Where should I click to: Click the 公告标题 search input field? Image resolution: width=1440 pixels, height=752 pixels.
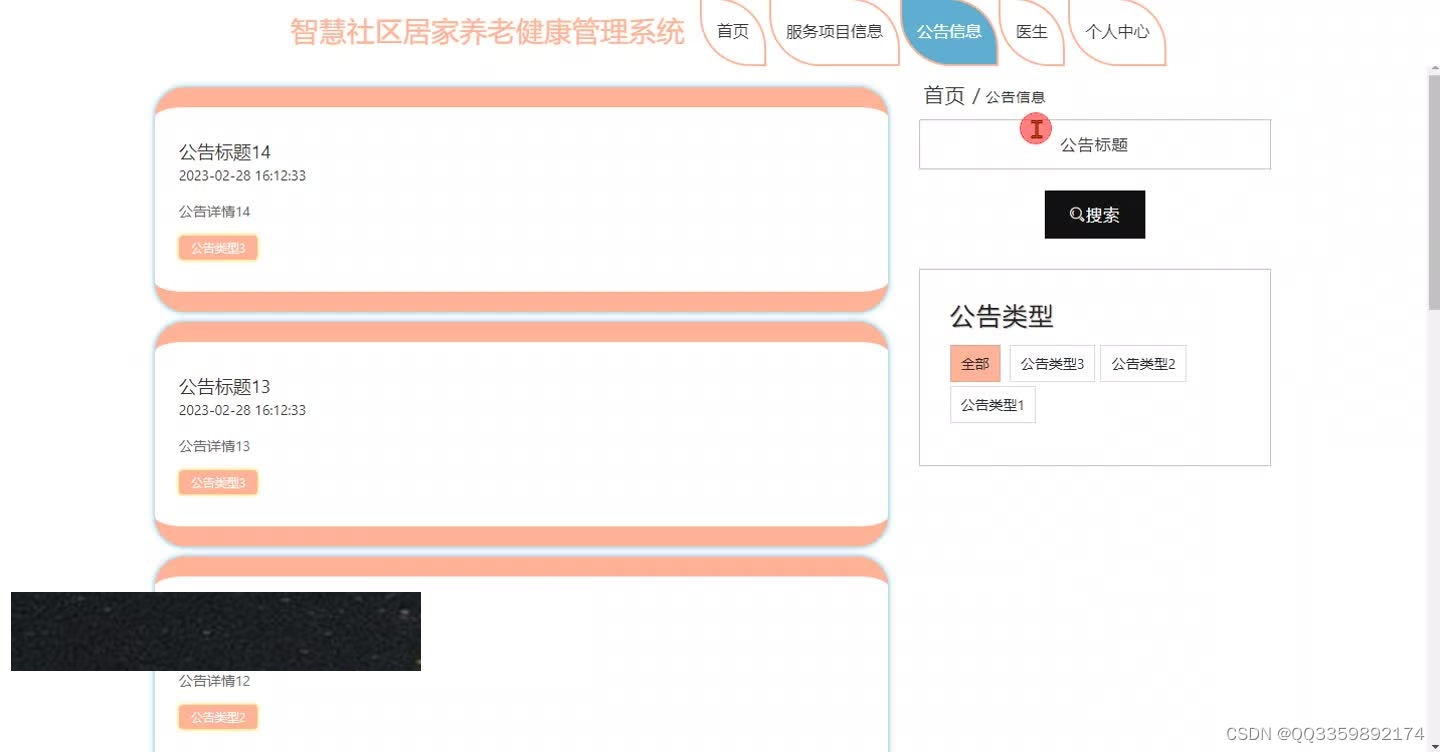(x=1094, y=145)
